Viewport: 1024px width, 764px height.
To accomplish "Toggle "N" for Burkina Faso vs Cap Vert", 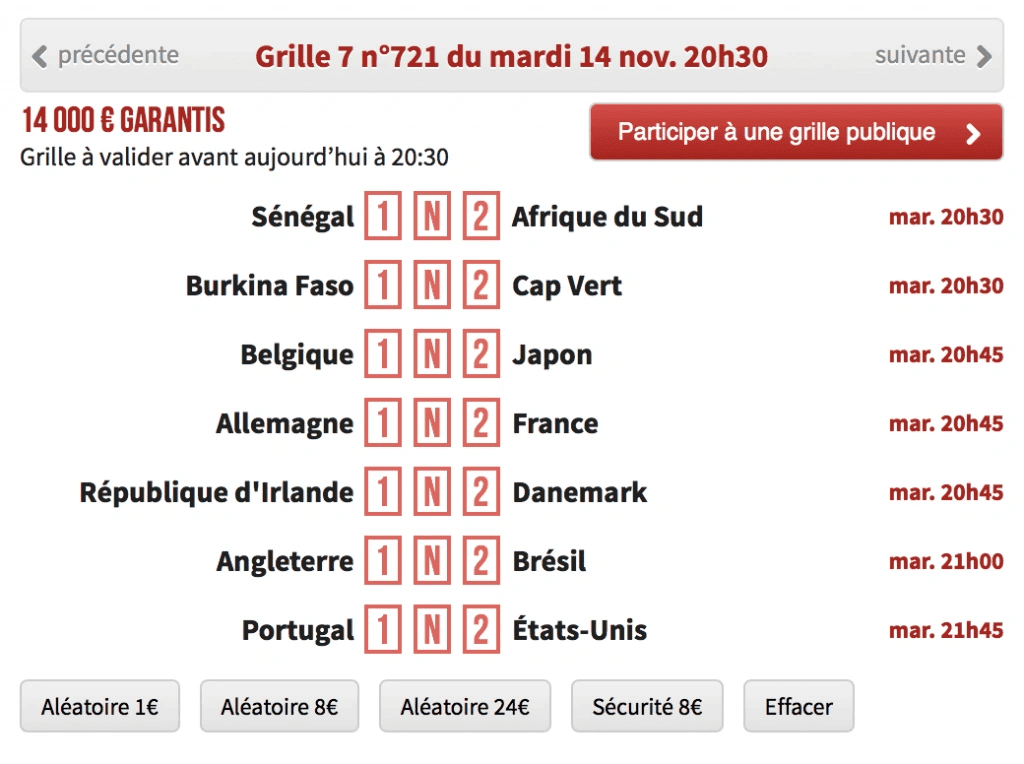I will 432,285.
